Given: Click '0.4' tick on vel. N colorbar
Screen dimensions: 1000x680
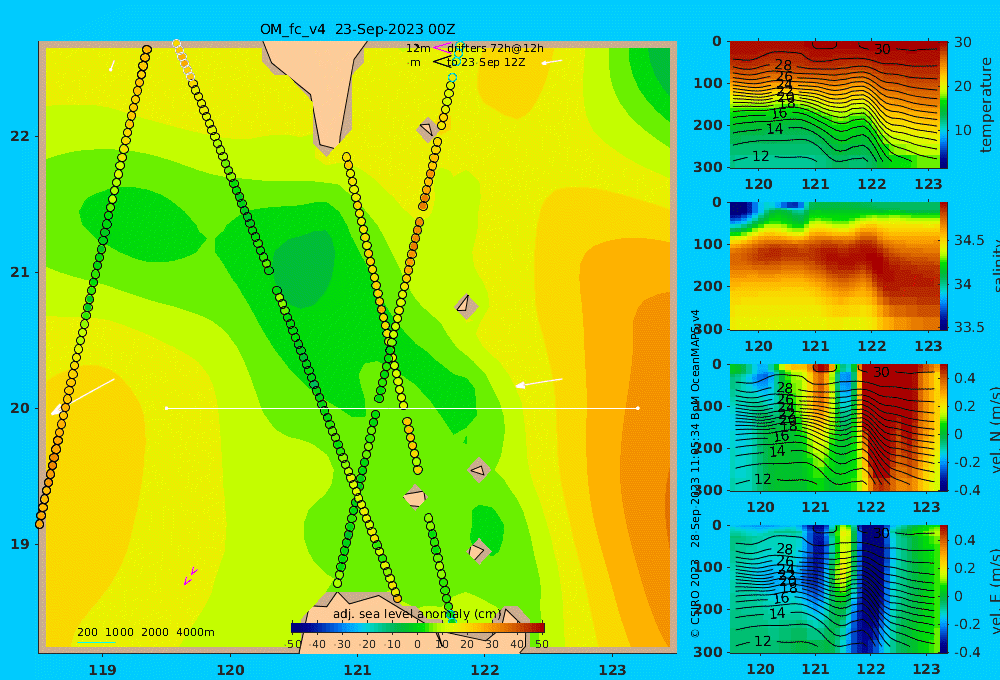Looking at the screenshot, I should [x=965, y=378].
